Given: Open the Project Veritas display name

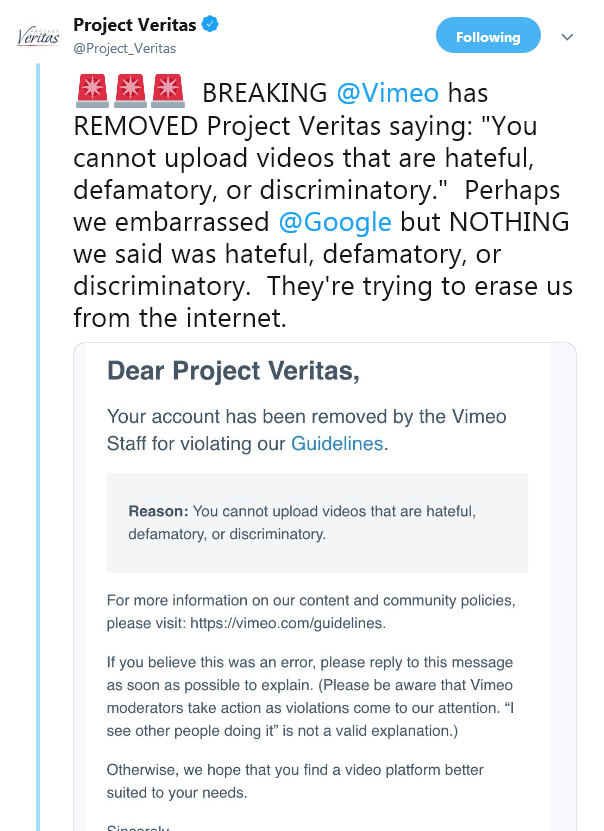Looking at the screenshot, I should (x=135, y=24).
